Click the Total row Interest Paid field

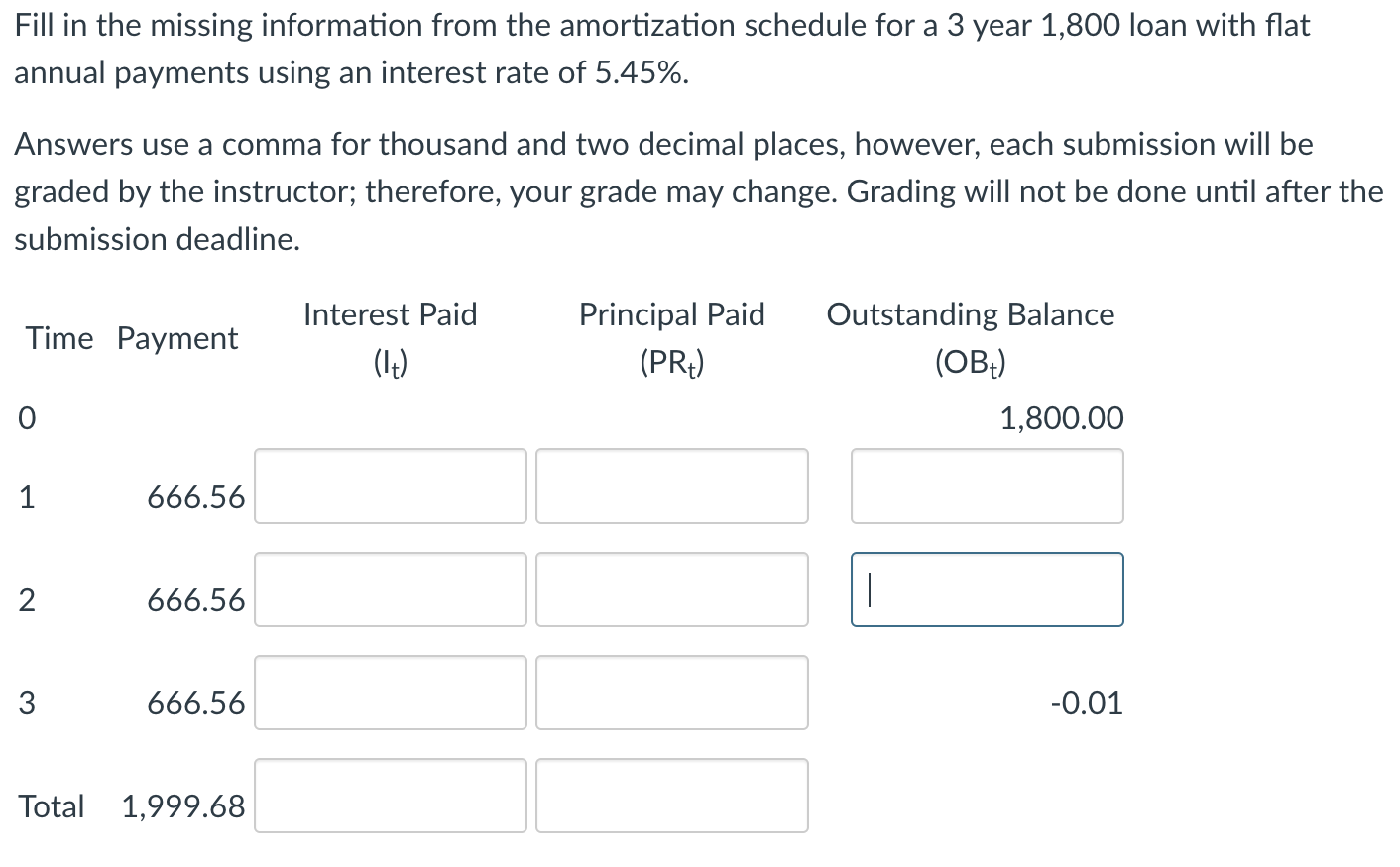coord(390,796)
